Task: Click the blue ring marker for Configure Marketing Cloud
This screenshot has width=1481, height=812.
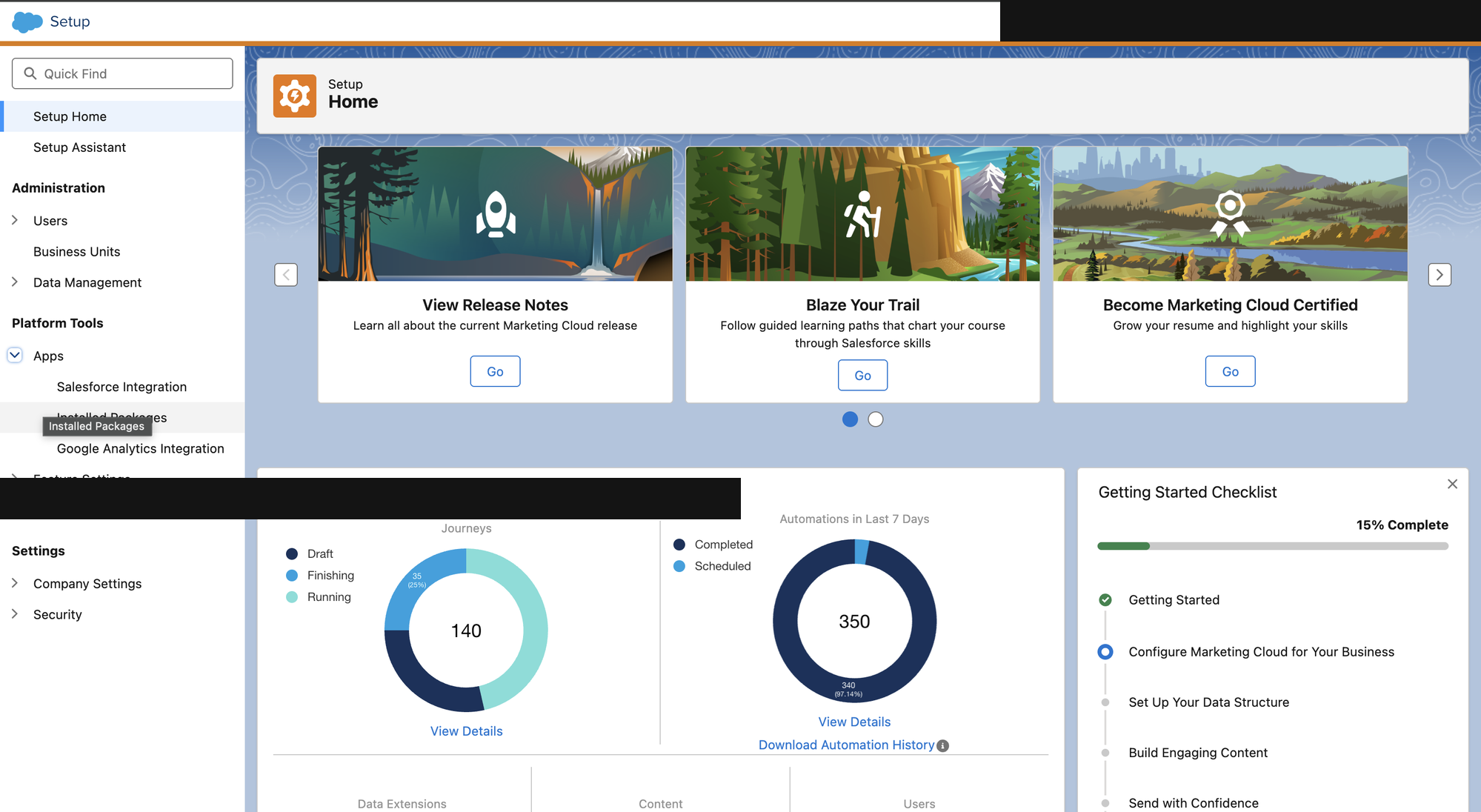Action: click(x=1105, y=652)
